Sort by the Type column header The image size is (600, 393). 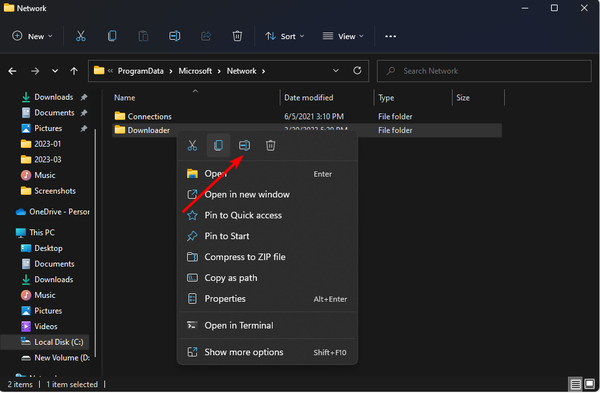(413, 98)
